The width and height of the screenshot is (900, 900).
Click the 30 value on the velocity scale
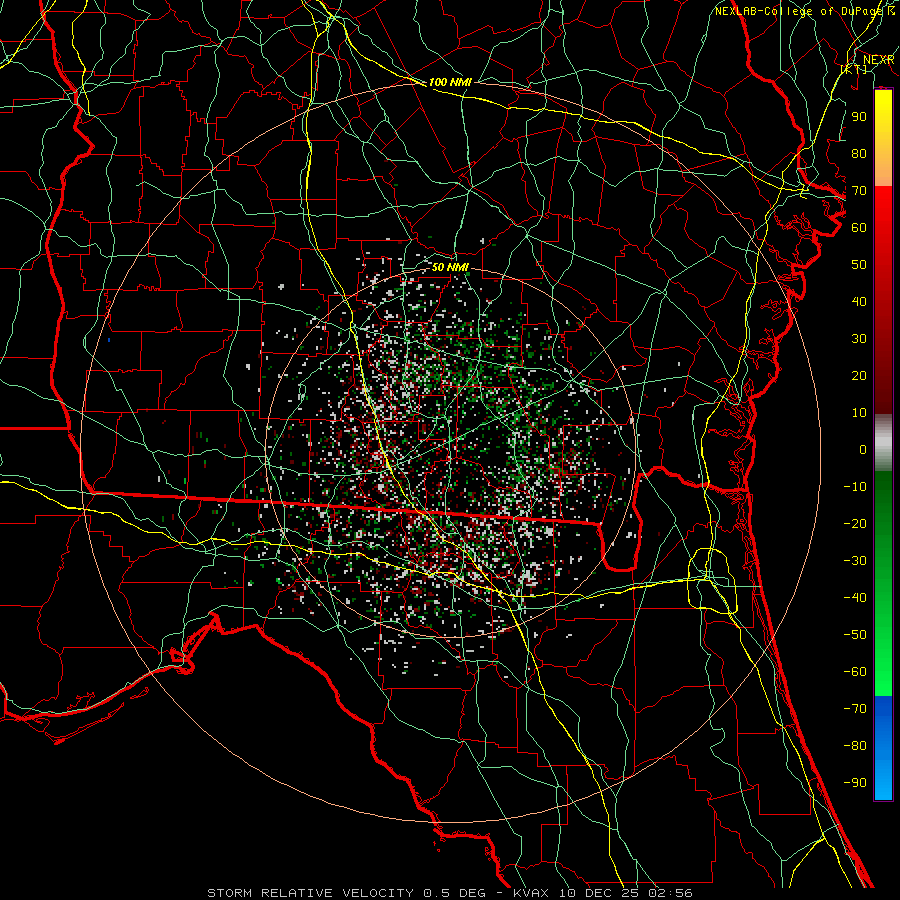859,339
